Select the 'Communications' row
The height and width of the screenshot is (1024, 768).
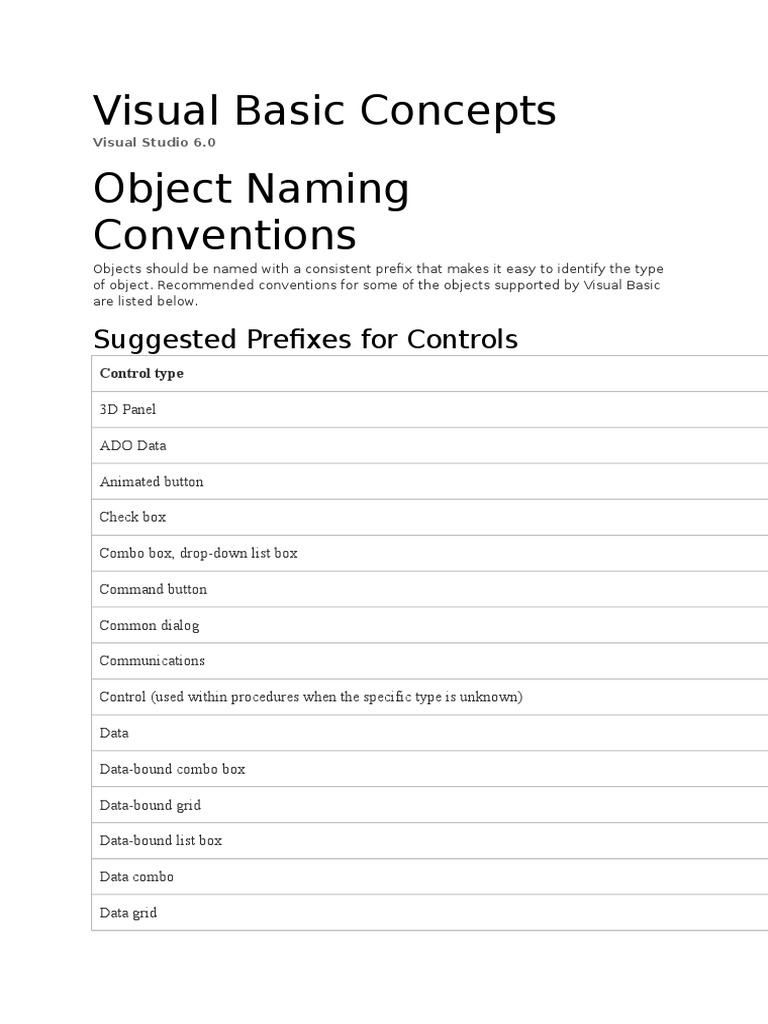tap(152, 661)
